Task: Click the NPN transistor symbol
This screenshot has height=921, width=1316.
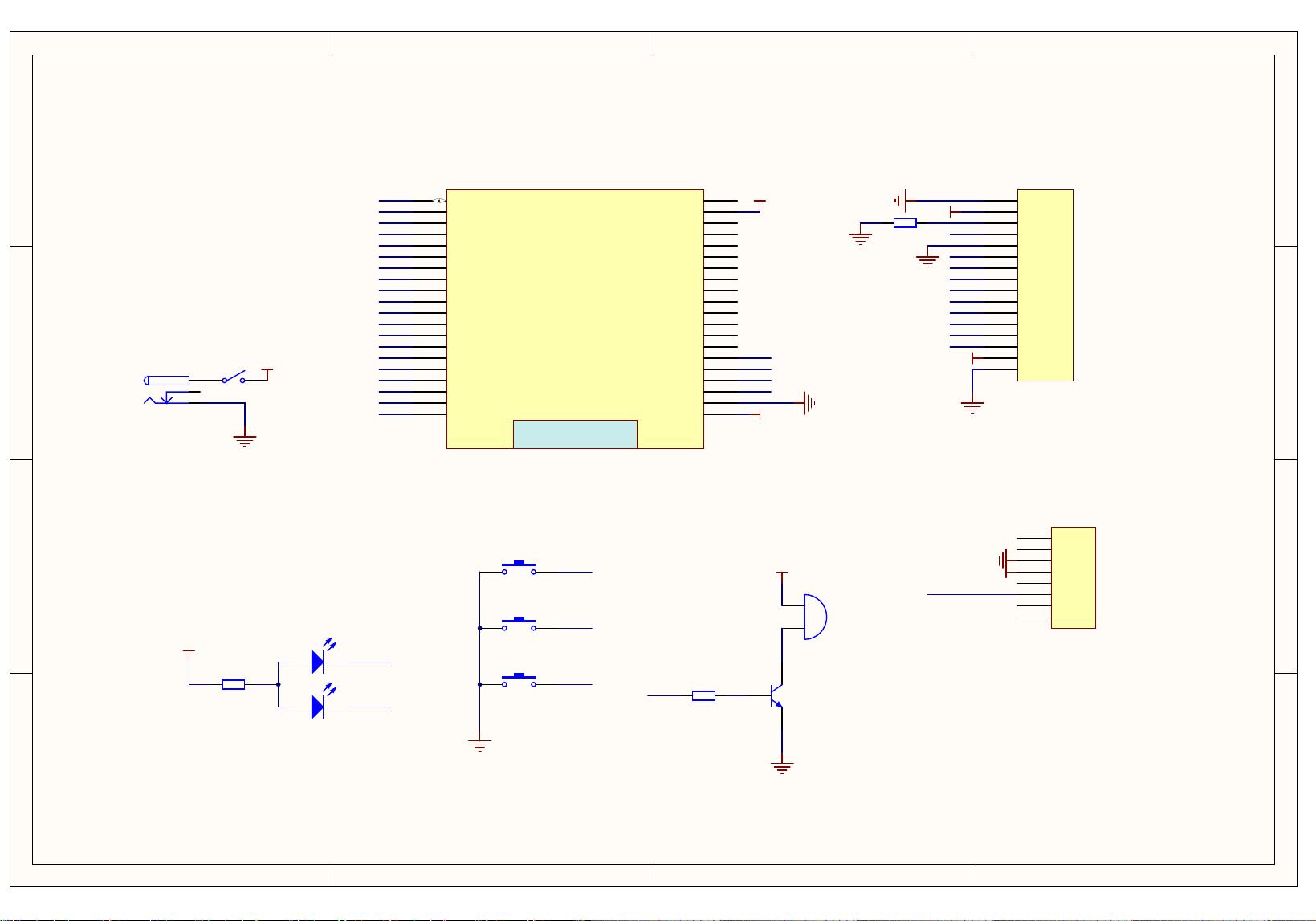Action: (x=776, y=695)
